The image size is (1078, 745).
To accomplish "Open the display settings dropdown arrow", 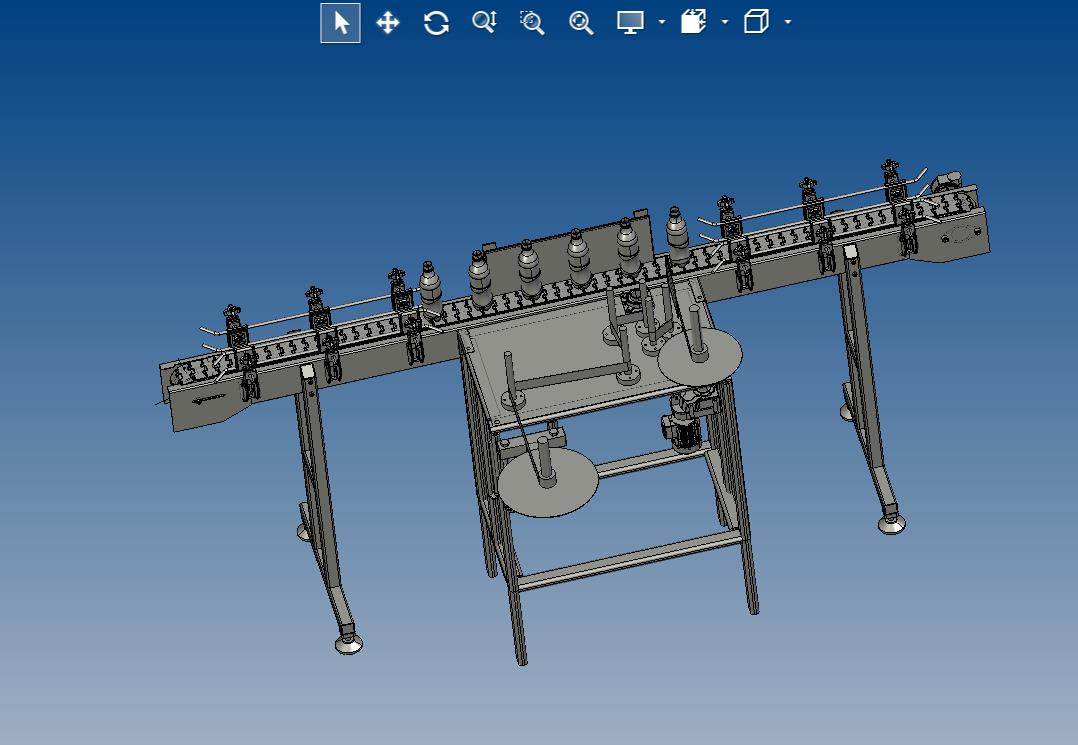I will [x=661, y=22].
